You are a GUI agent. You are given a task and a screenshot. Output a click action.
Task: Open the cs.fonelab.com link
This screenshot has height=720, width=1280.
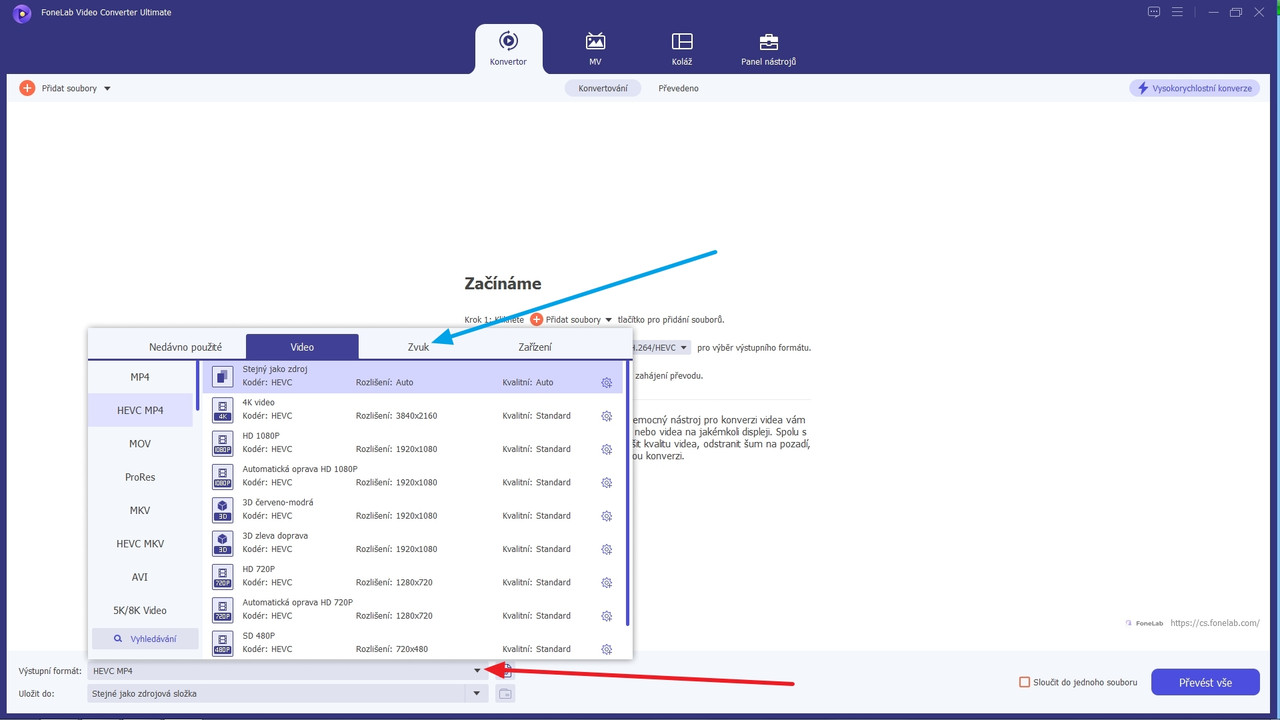tap(1214, 622)
